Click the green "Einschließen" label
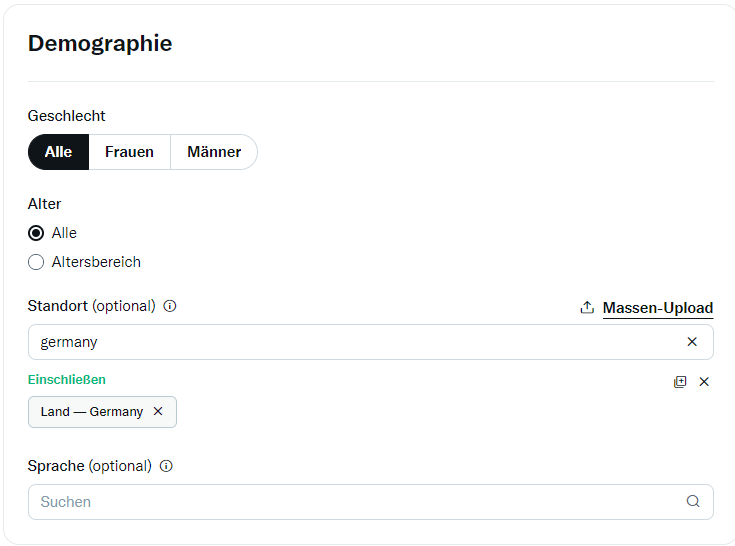Viewport: 735px width, 546px height. (x=66, y=380)
